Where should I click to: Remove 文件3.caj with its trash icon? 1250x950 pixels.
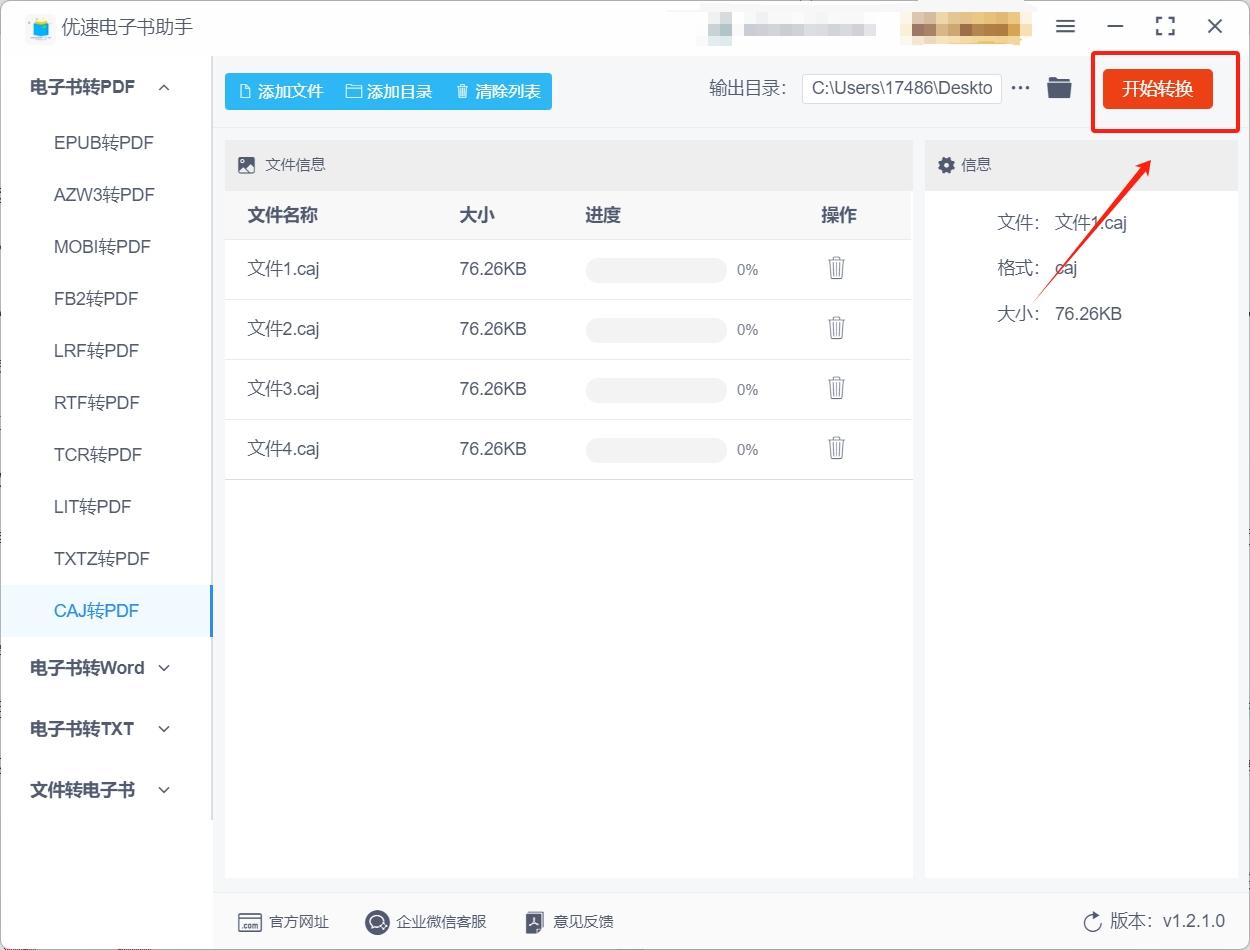(x=837, y=388)
